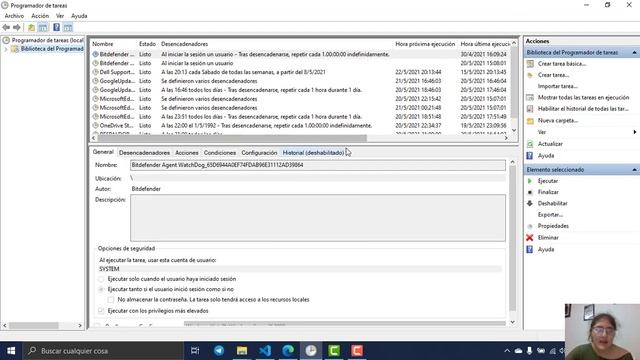
Task: Click the taskbar search box 'Buscar cualquier cosa'
Action: coord(104,351)
